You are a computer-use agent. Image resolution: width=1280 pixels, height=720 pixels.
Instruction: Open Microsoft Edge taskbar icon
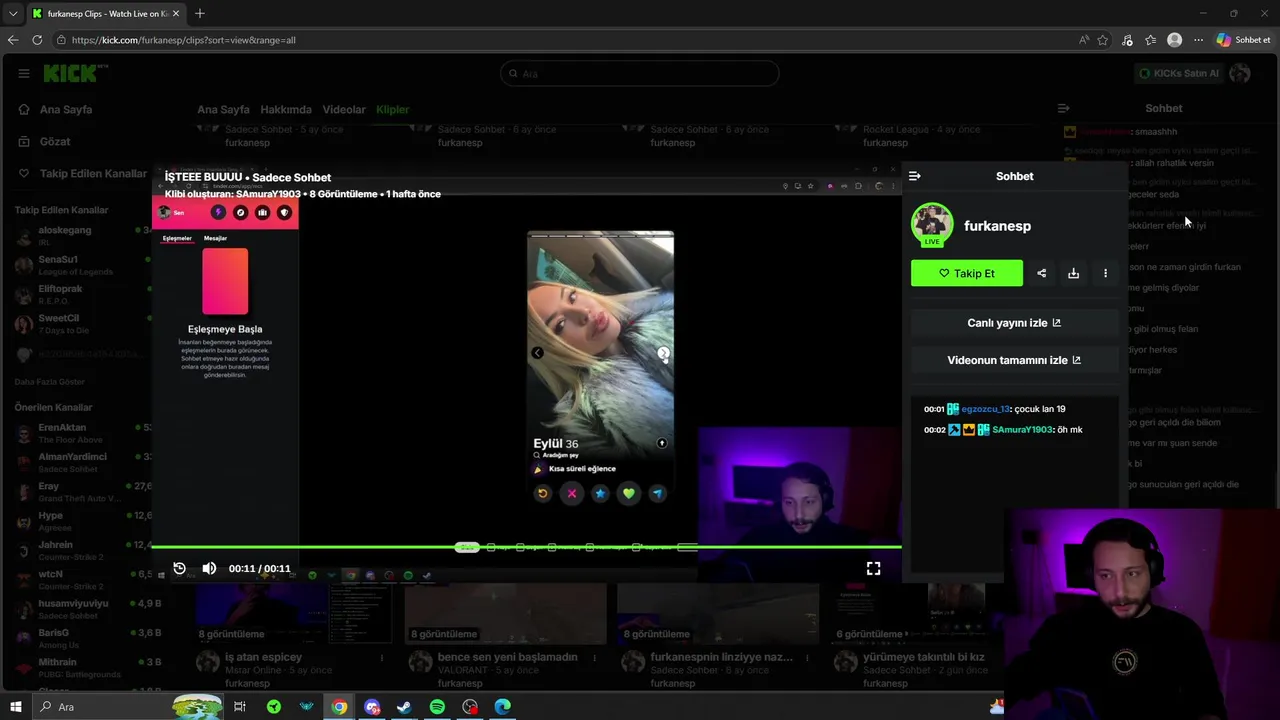tap(503, 707)
